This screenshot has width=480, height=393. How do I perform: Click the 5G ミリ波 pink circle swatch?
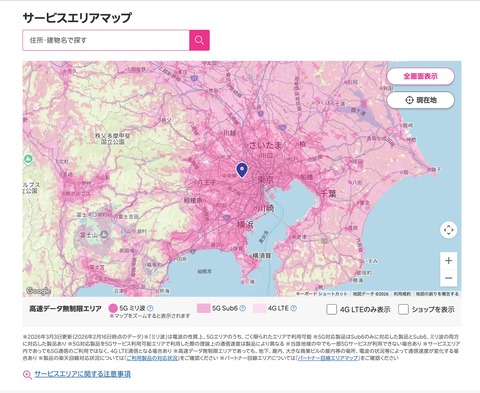(x=113, y=308)
